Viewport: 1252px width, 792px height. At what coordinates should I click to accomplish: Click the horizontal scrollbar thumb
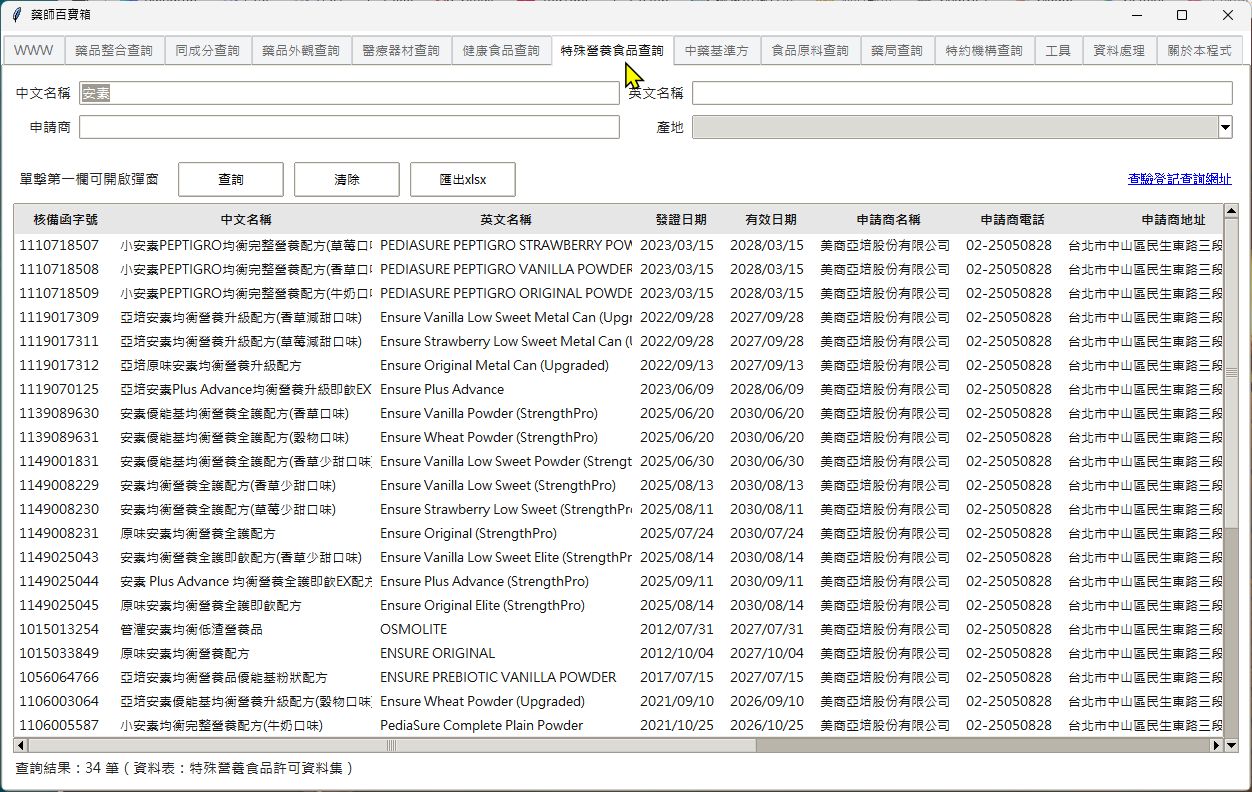[391, 745]
